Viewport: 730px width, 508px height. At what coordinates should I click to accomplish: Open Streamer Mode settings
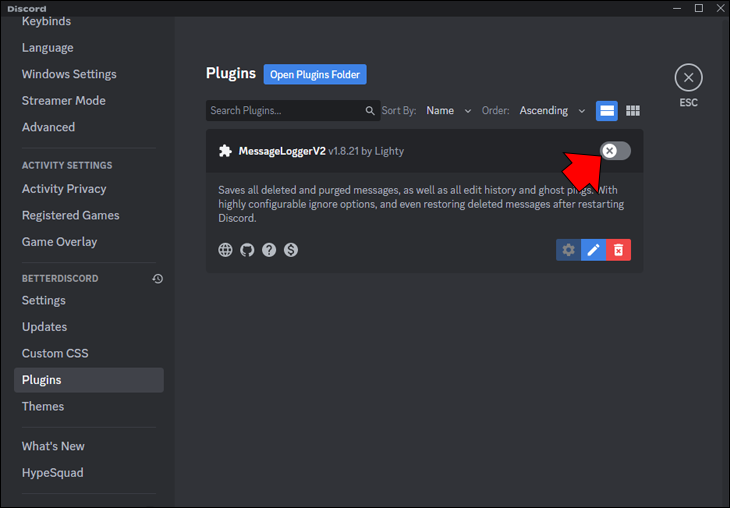tap(64, 101)
